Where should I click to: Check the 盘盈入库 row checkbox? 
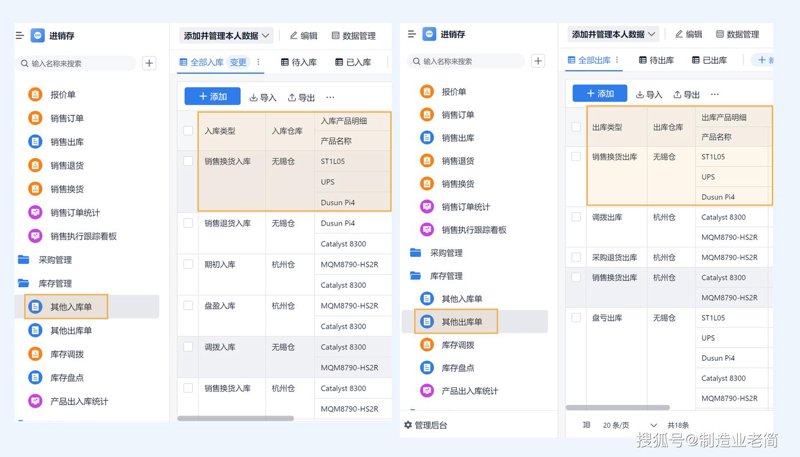[188, 306]
